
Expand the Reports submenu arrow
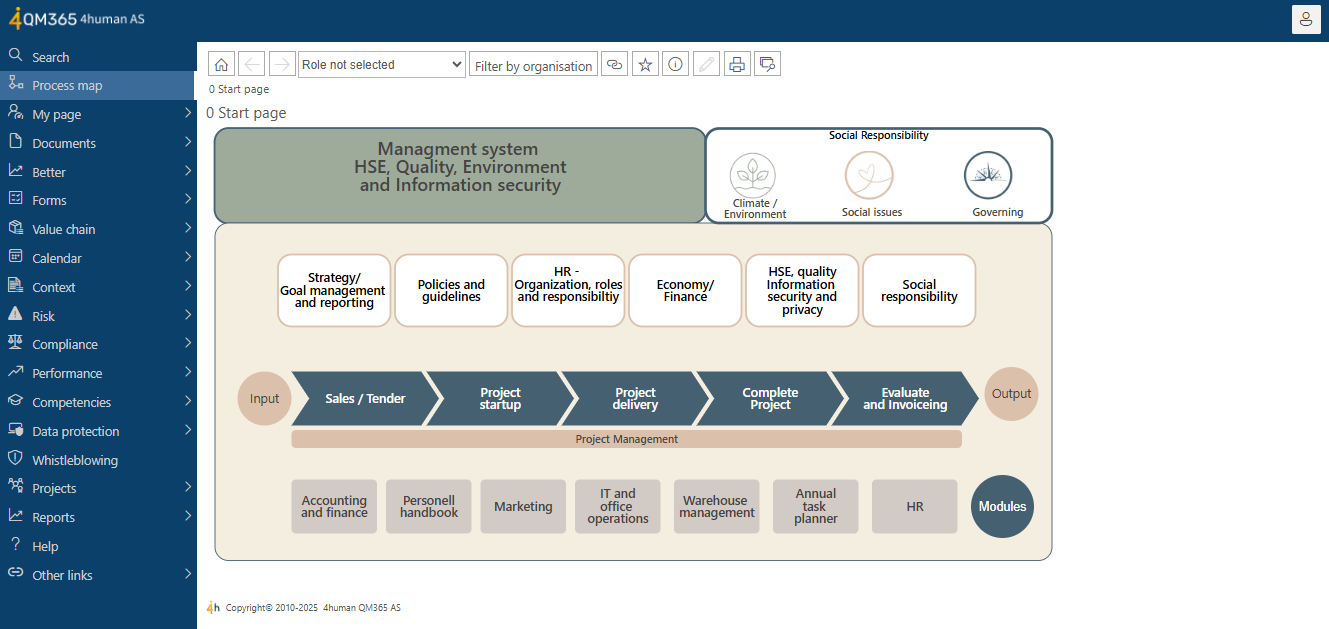(188, 517)
